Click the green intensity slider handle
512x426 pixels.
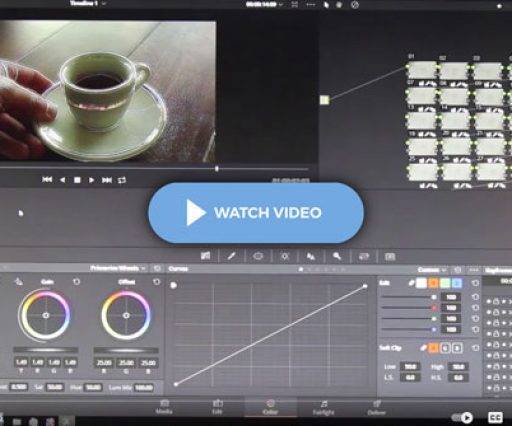(x=434, y=319)
